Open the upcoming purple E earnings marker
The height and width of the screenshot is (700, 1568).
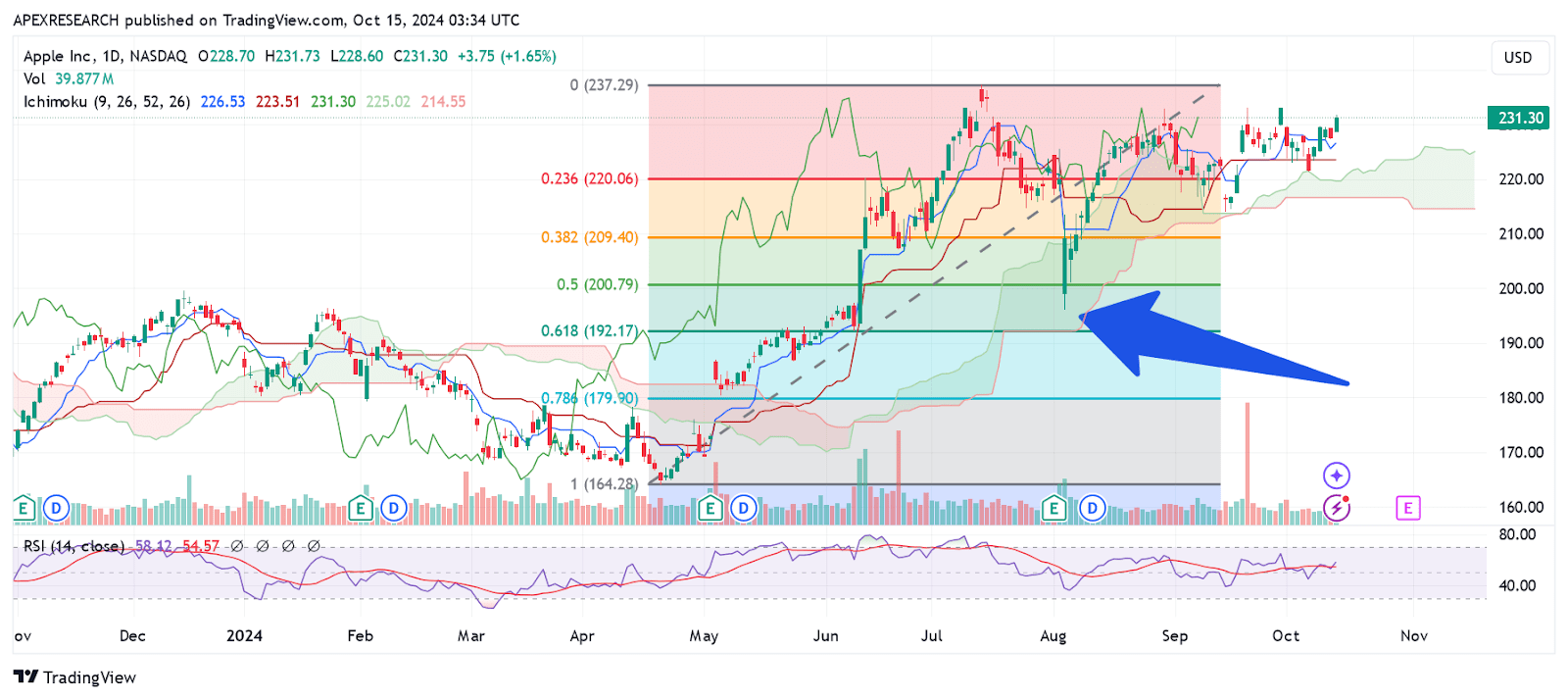(x=1407, y=508)
